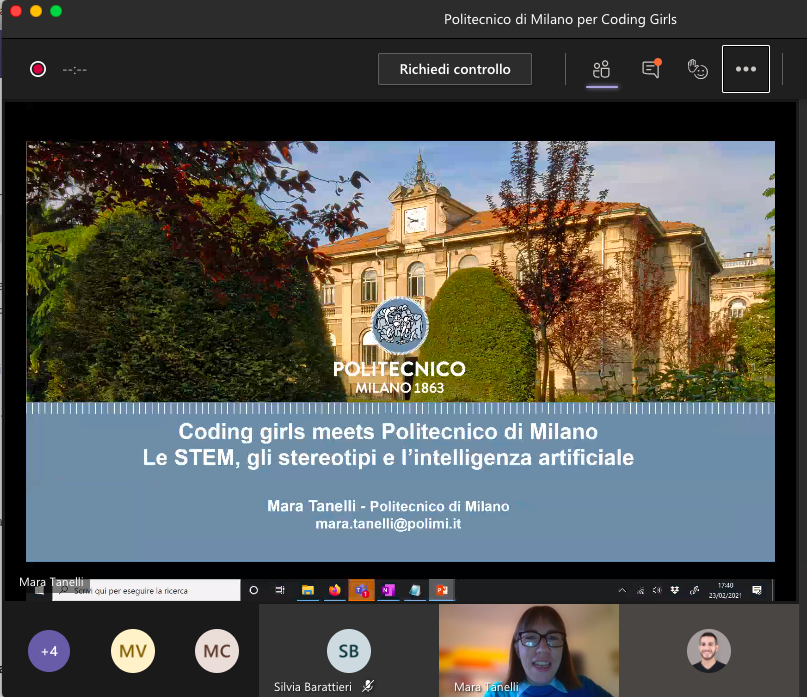Click the 'Silvia Barattieri' name label

(x=313, y=687)
